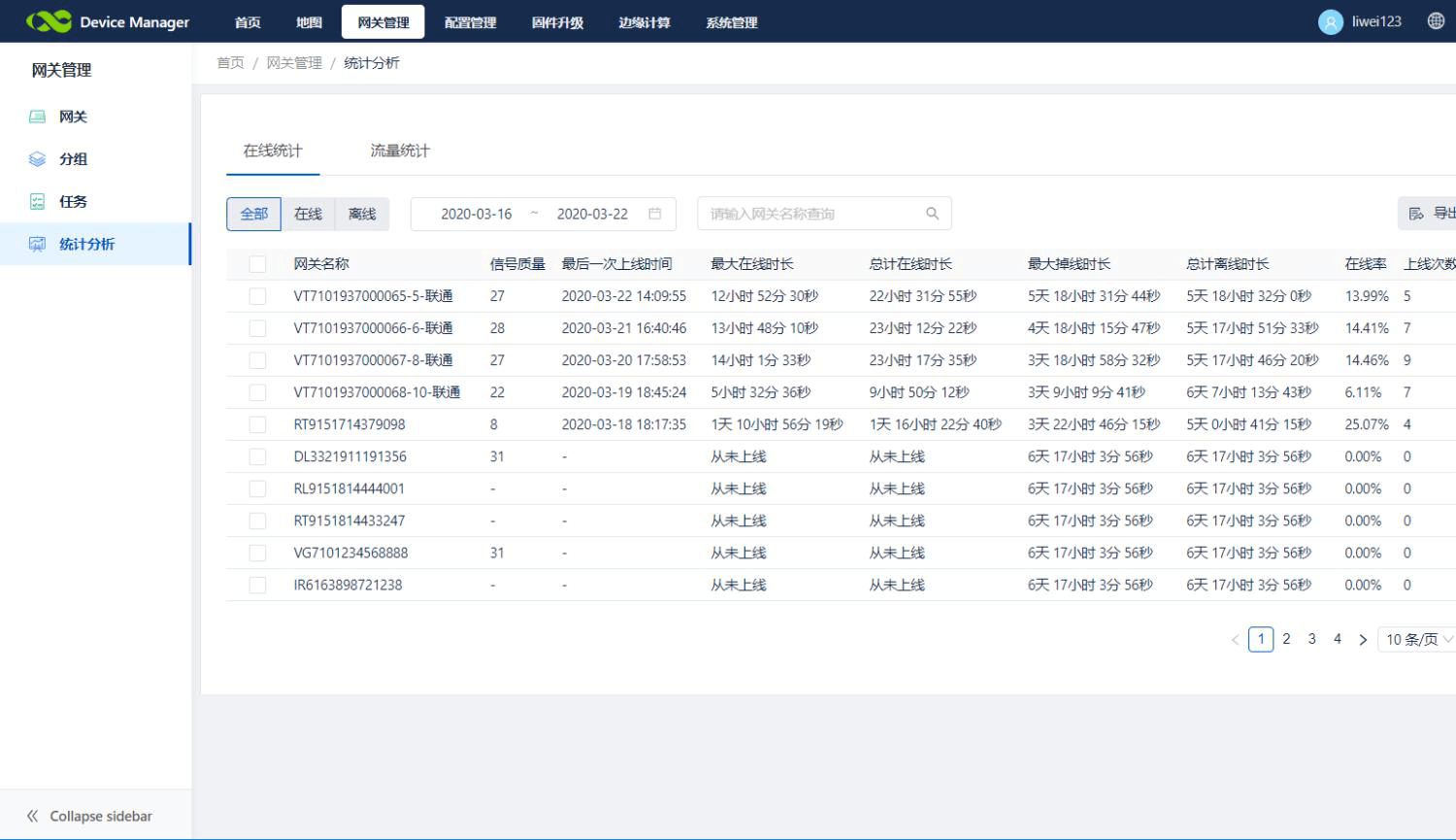The image size is (1456, 840).
Task: Click the 最大在线时长 column header
Action: pos(752,264)
